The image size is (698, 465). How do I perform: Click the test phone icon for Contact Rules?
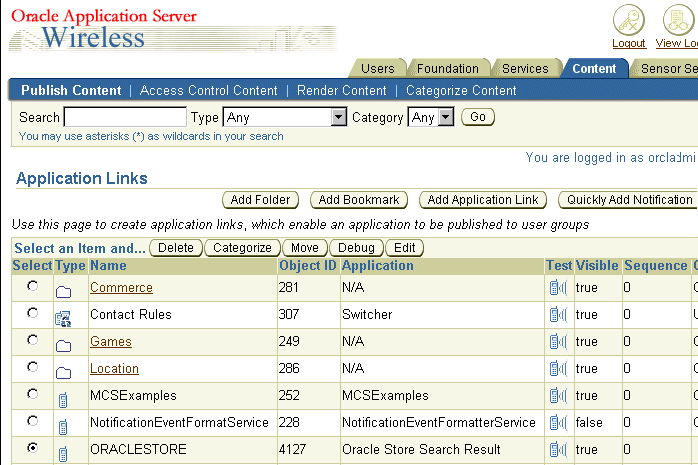558,315
